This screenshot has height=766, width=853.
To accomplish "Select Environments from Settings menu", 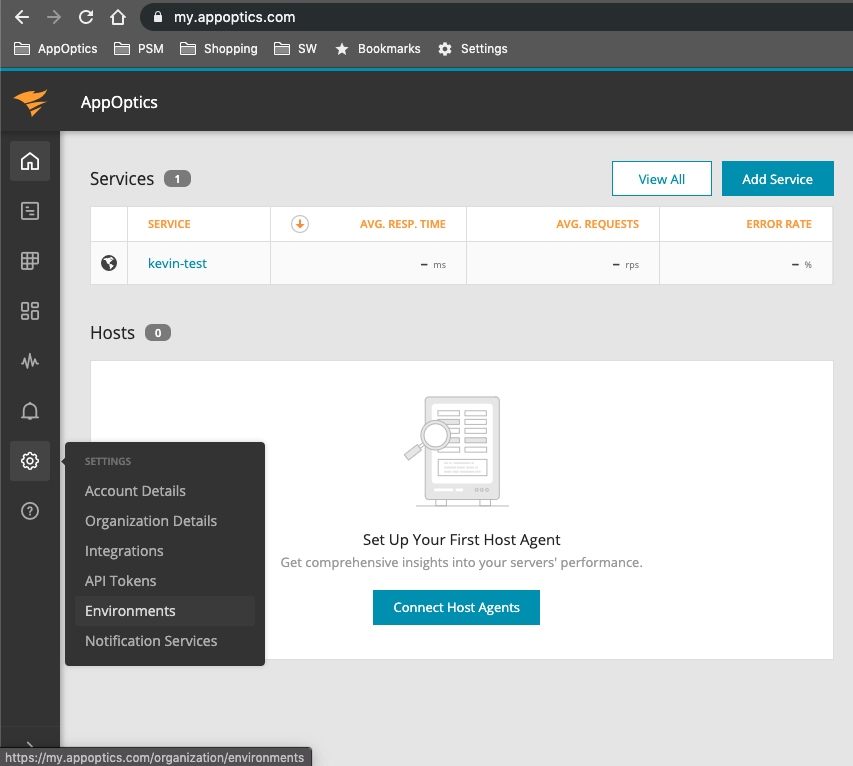I will [130, 611].
